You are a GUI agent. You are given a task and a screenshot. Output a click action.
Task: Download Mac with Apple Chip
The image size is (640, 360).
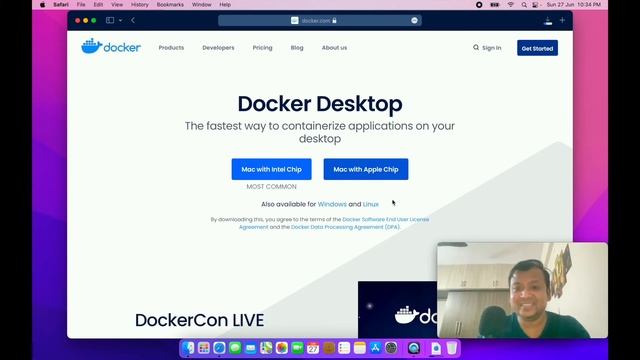click(366, 169)
